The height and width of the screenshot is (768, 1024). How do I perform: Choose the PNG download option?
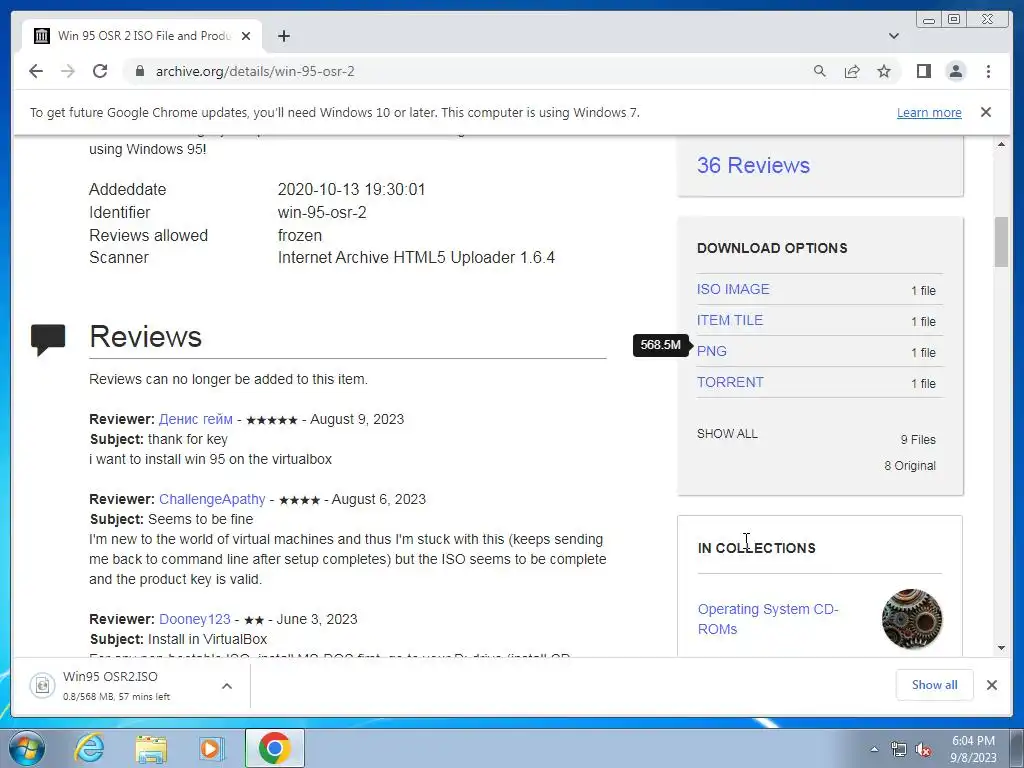click(711, 351)
